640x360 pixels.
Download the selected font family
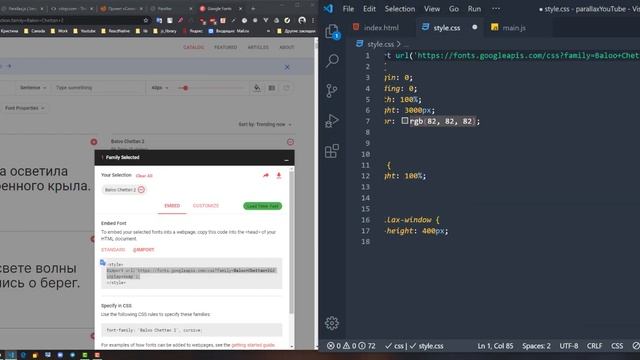click(x=279, y=176)
